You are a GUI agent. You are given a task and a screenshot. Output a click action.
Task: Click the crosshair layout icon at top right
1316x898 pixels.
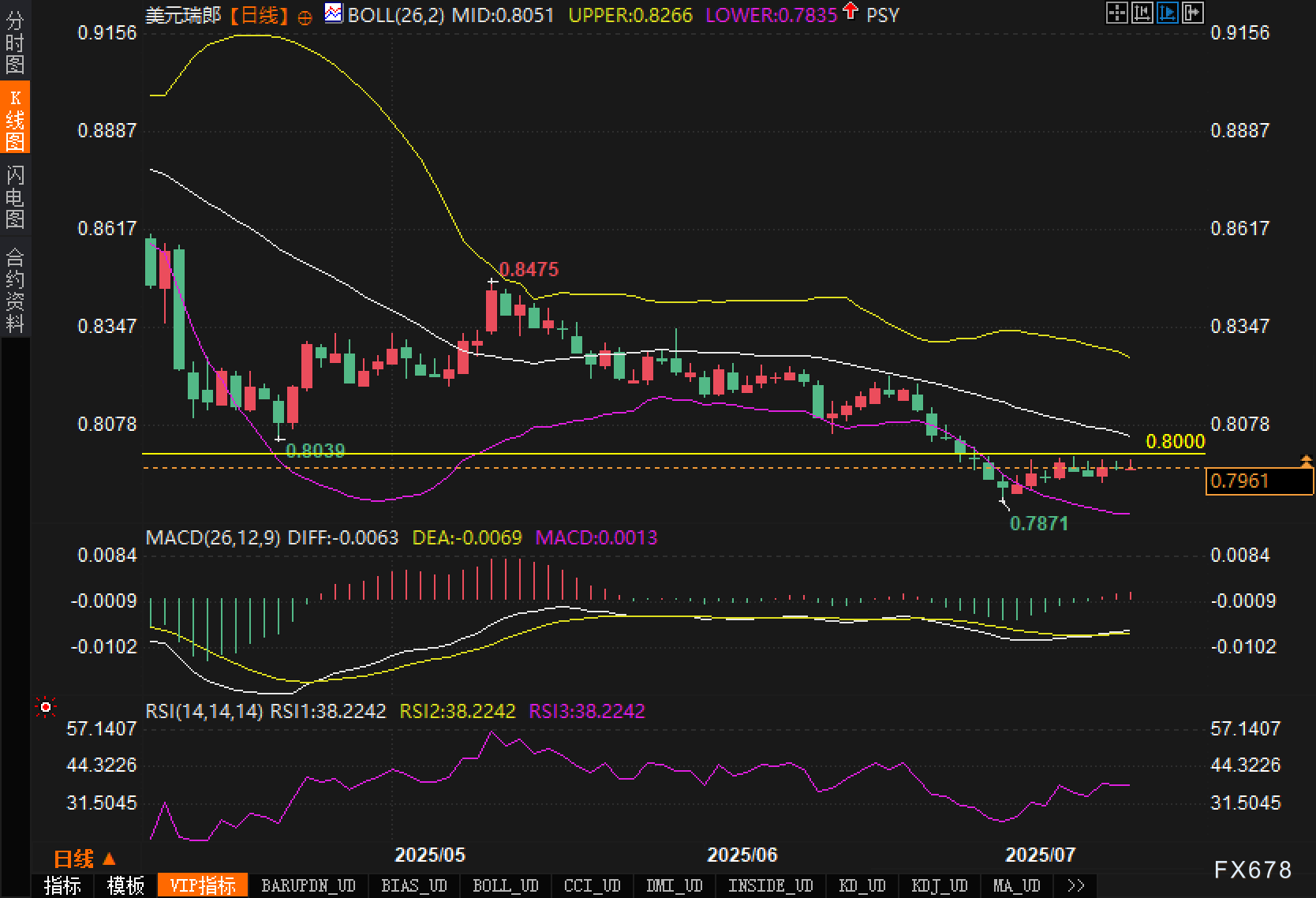[x=1116, y=13]
